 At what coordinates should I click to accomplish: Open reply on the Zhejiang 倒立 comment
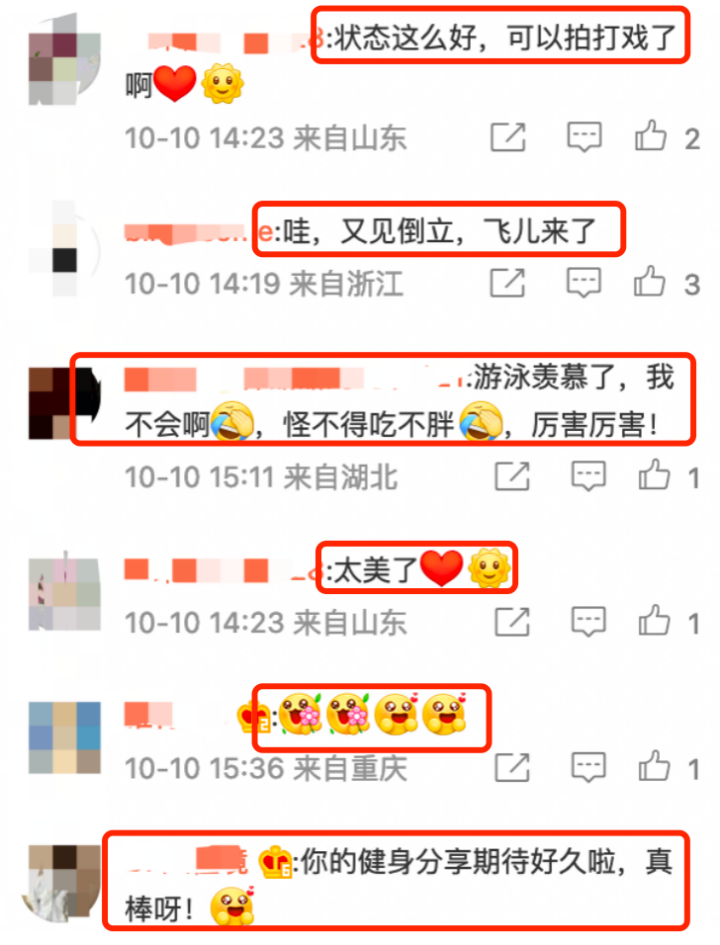point(584,282)
